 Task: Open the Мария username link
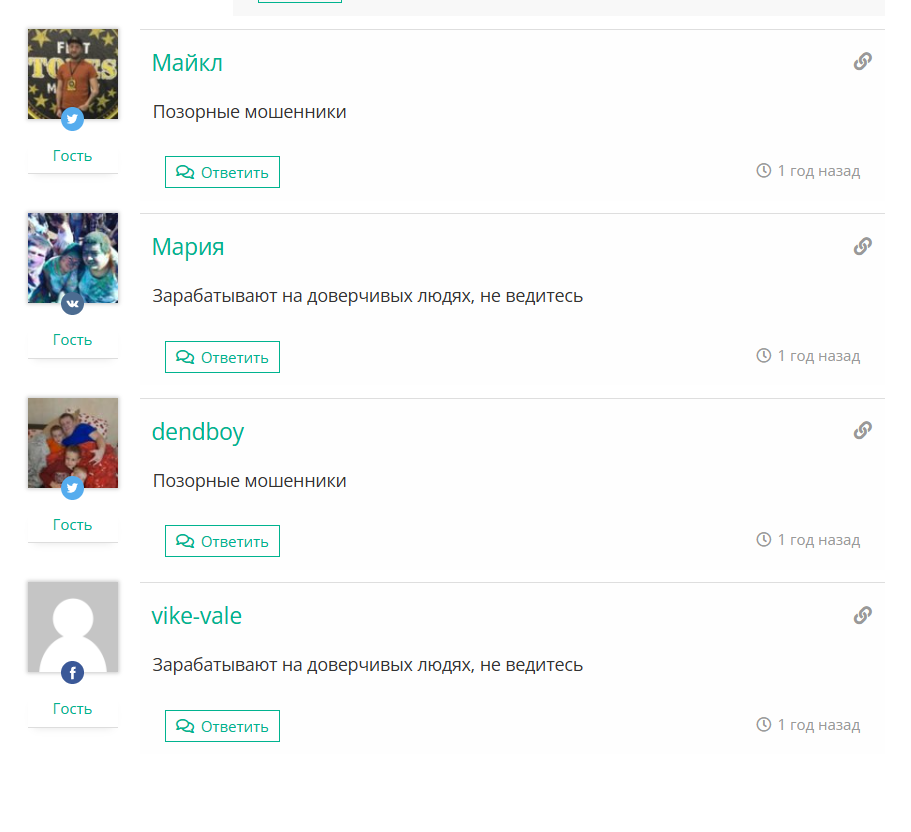188,247
